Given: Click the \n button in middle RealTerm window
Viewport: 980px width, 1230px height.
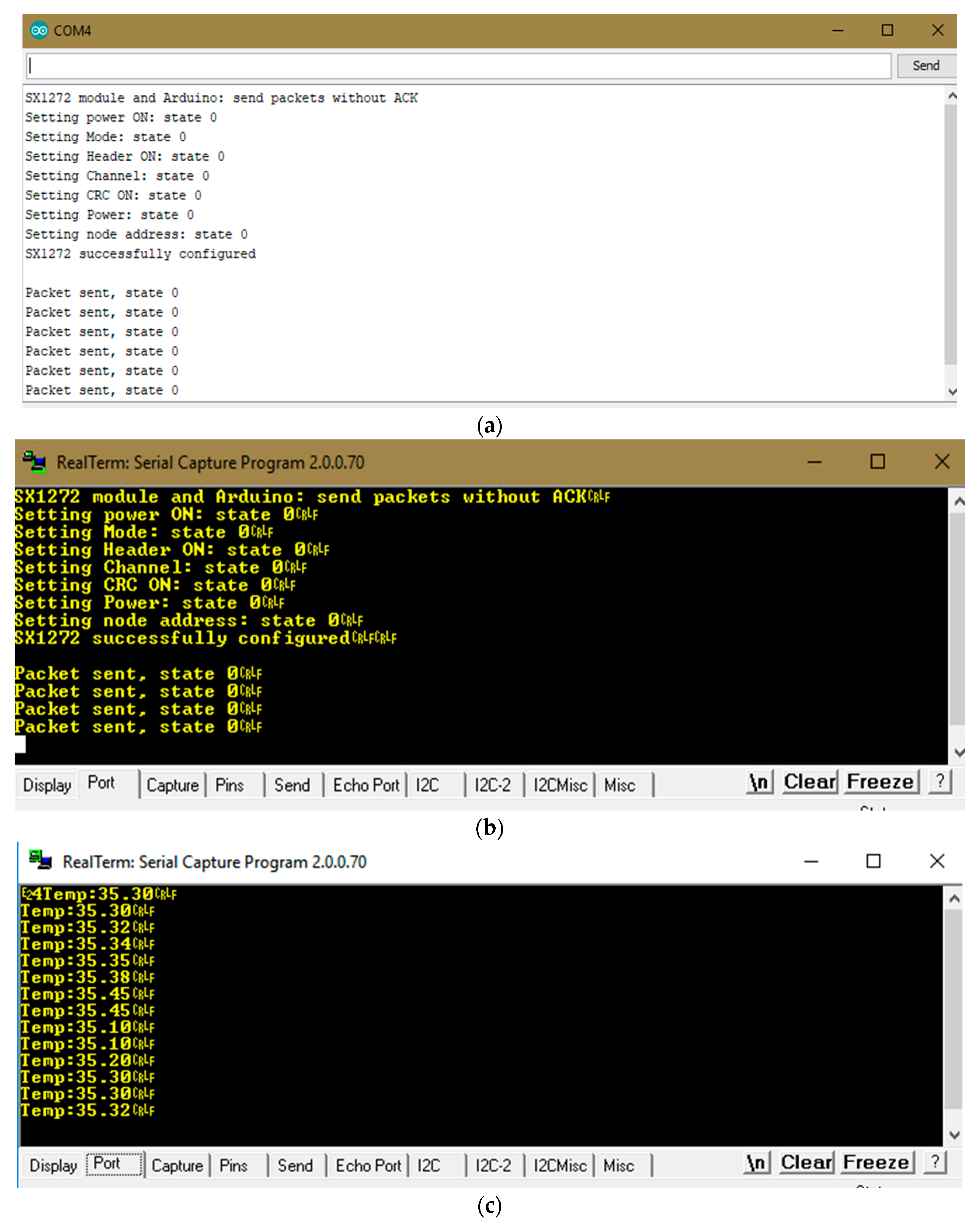Looking at the screenshot, I should 759,782.
